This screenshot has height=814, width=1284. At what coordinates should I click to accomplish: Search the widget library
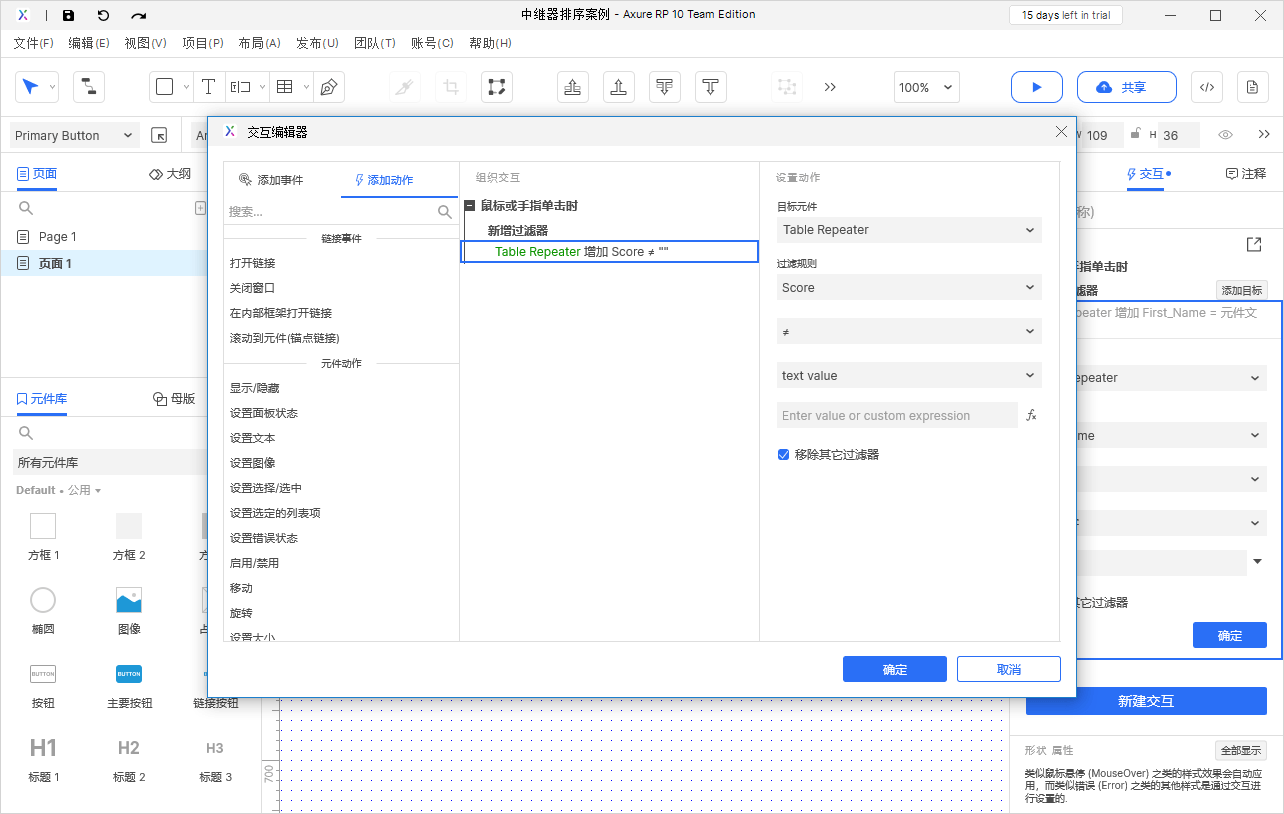(x=26, y=433)
